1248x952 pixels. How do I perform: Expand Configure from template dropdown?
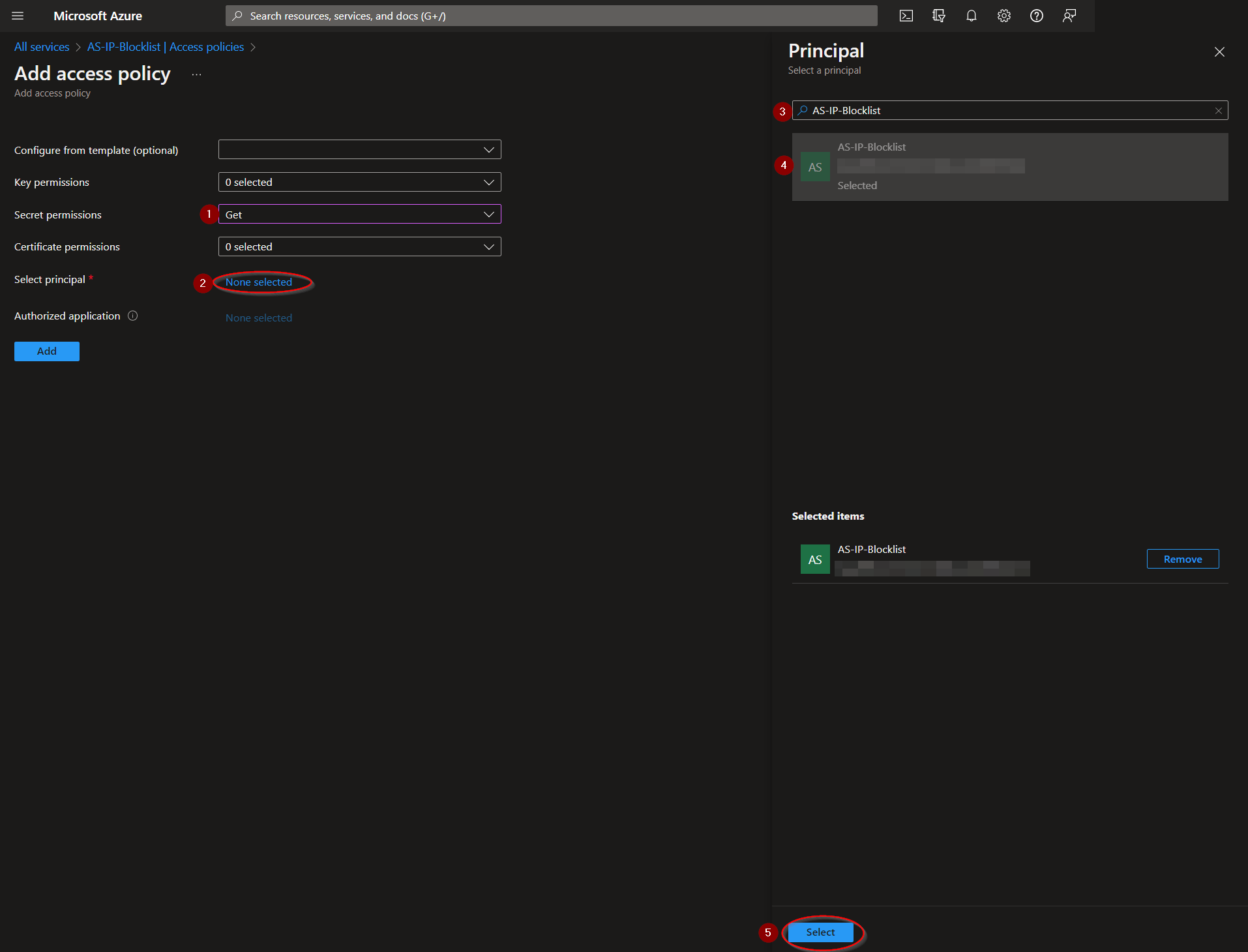(360, 149)
